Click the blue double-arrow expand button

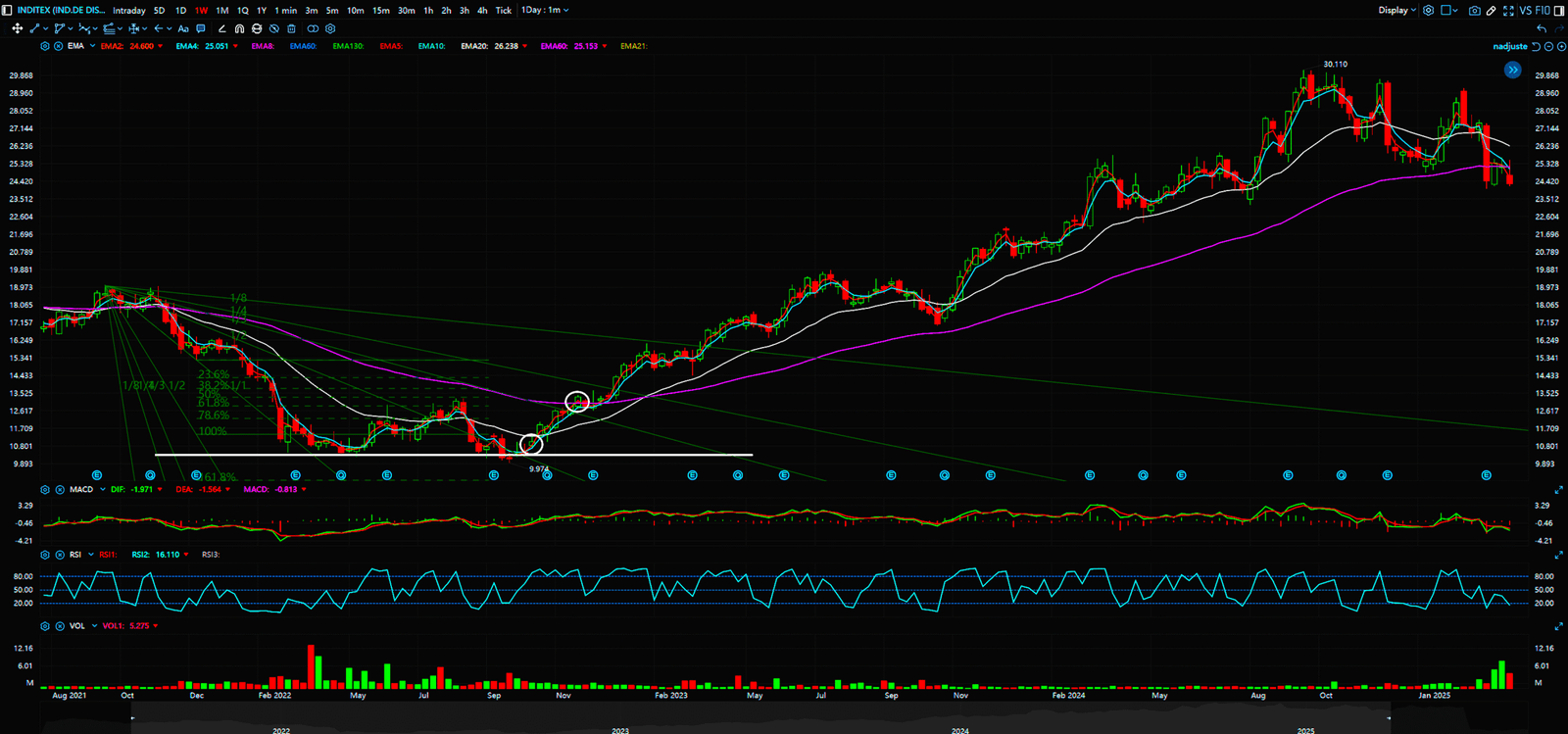click(x=1513, y=70)
